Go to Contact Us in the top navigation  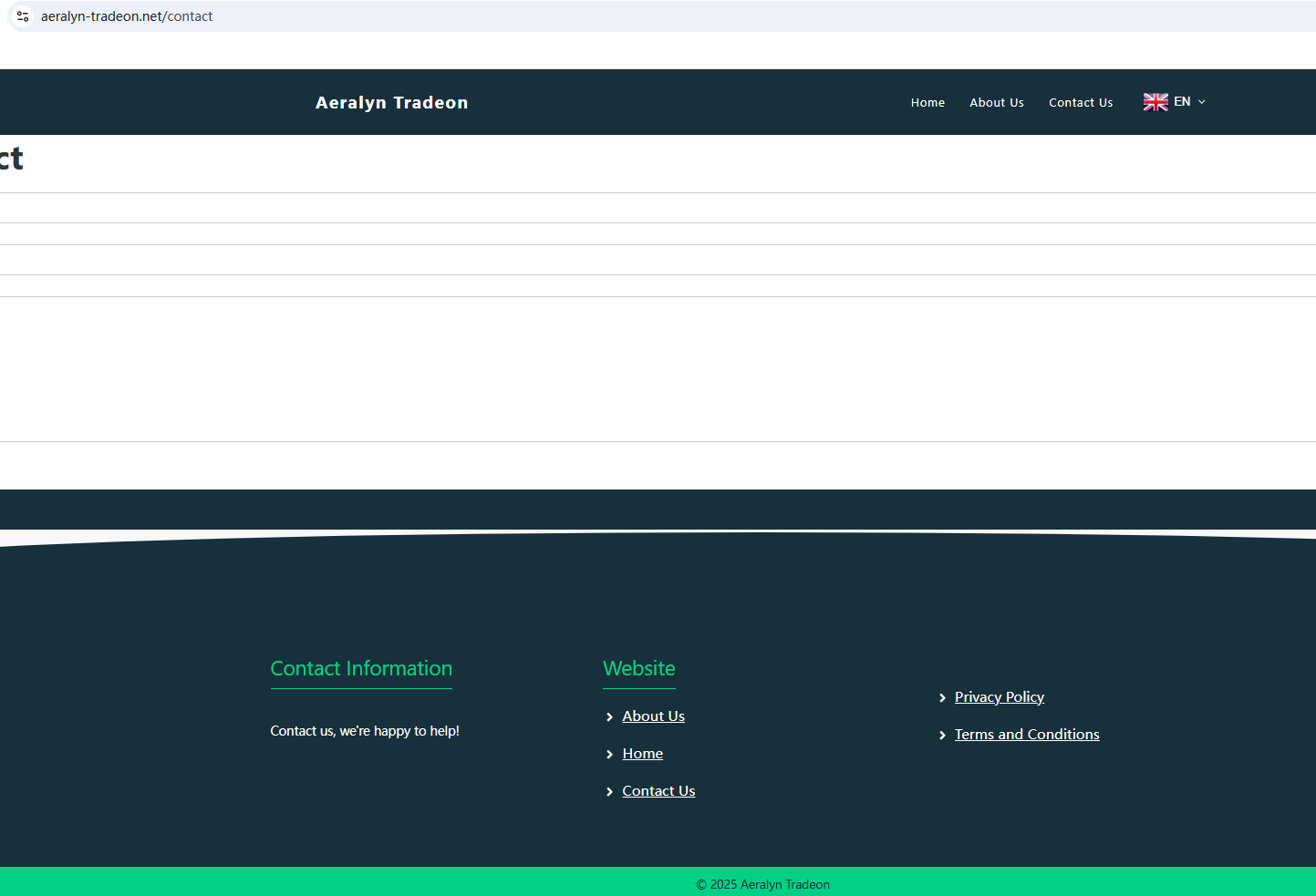point(1081,103)
